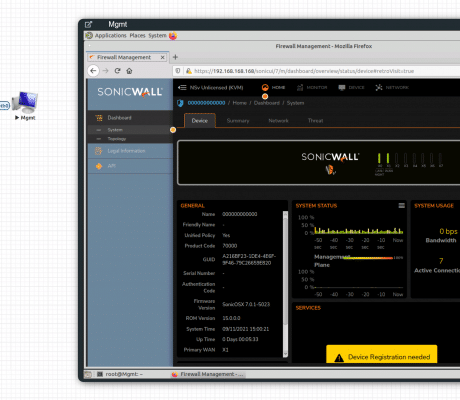This screenshot has width=460, height=400.
Task: Click the scrollbar down arrow in General panel
Action: pos(285,354)
